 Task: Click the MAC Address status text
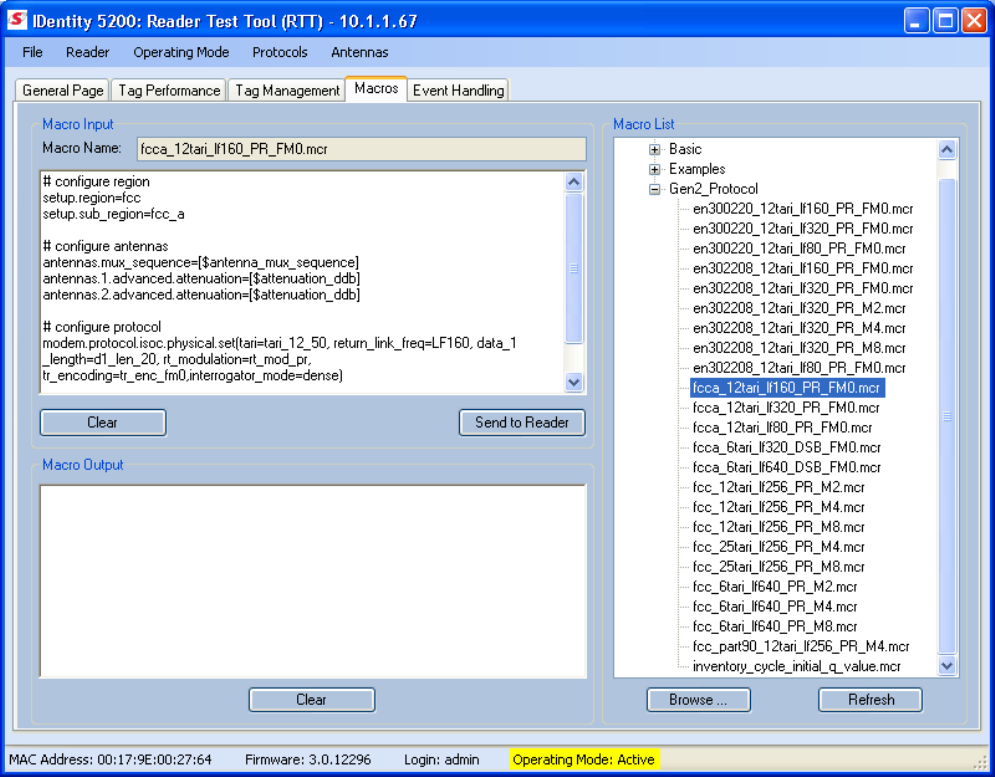(110, 759)
